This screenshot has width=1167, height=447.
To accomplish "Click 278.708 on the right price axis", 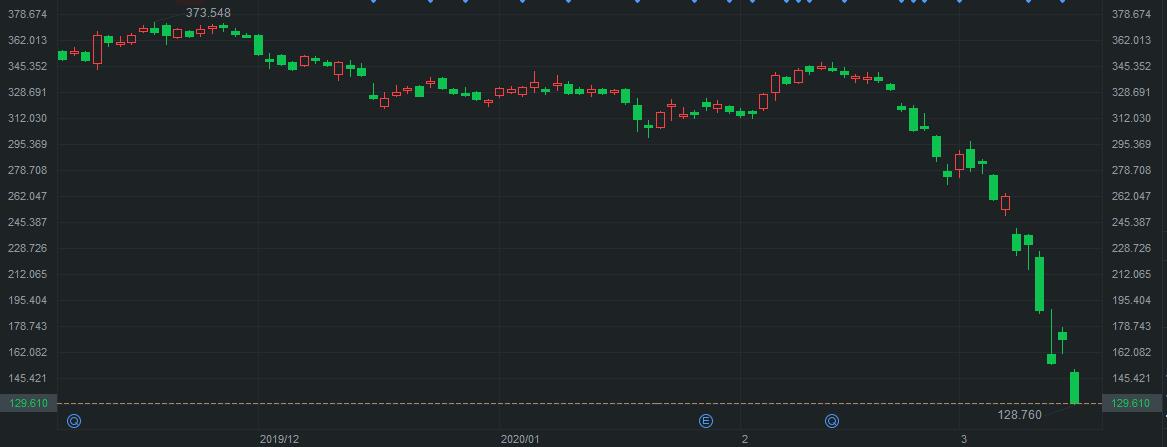I will click(1131, 170).
